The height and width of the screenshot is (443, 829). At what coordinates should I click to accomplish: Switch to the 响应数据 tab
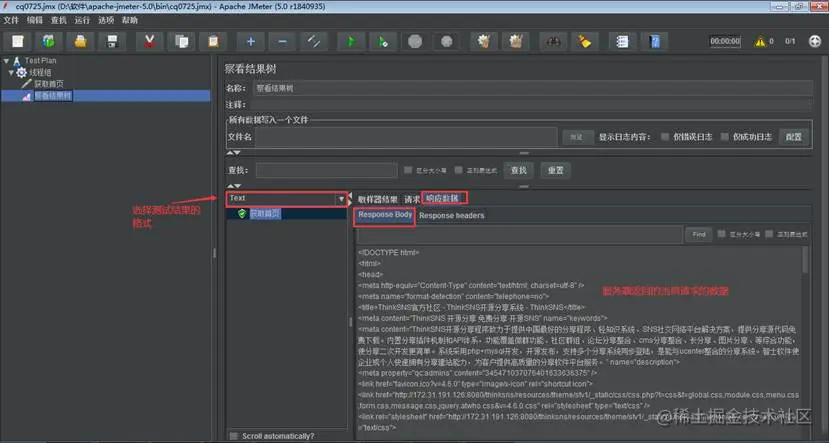tap(445, 198)
